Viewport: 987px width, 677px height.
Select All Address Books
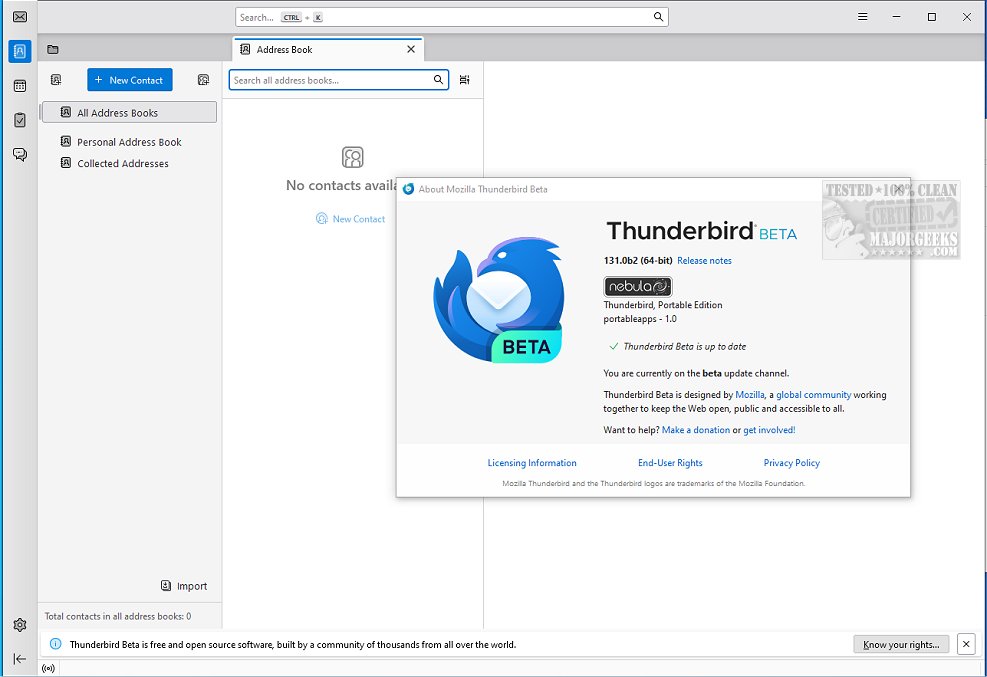coord(129,113)
